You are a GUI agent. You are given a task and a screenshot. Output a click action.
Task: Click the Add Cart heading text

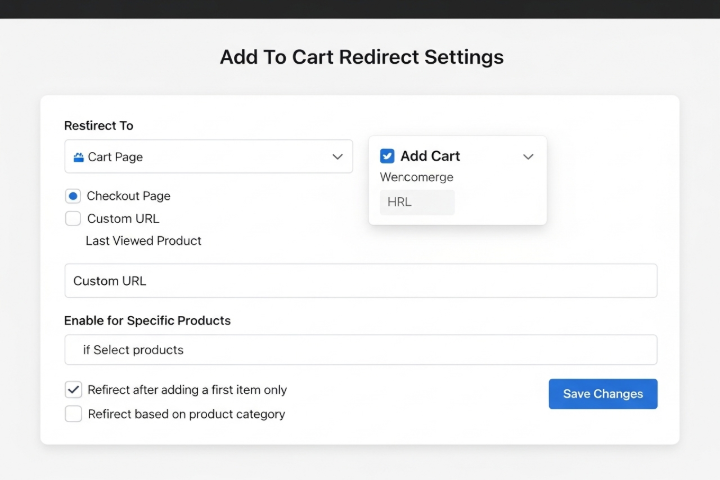430,156
